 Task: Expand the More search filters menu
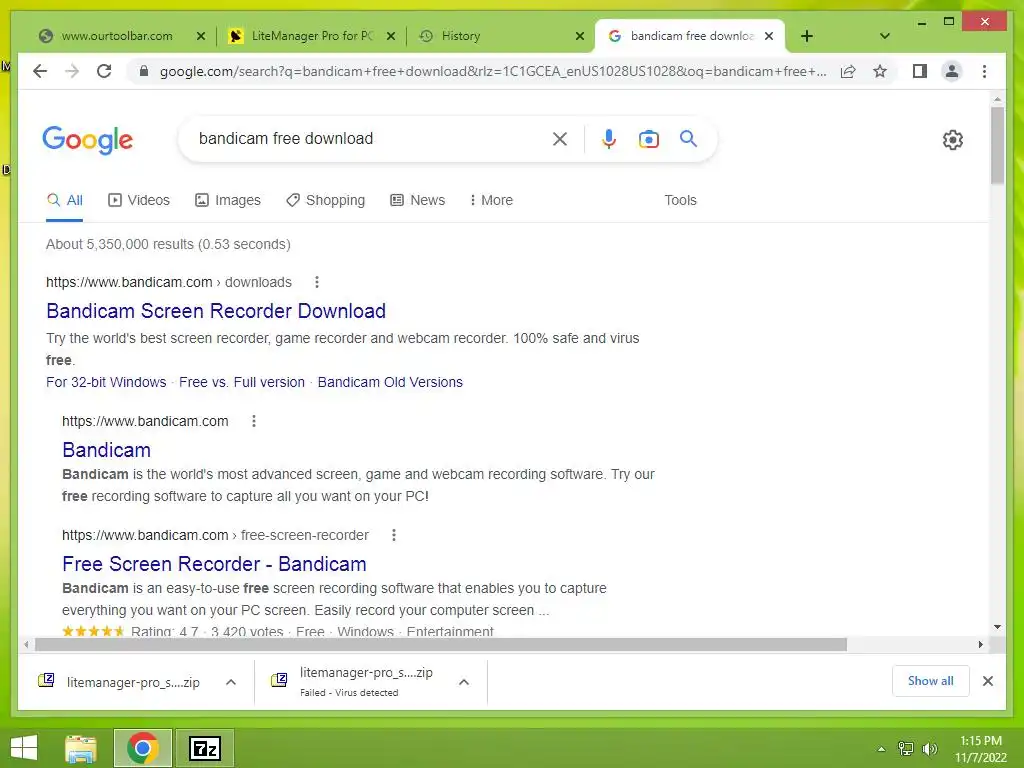click(x=491, y=200)
